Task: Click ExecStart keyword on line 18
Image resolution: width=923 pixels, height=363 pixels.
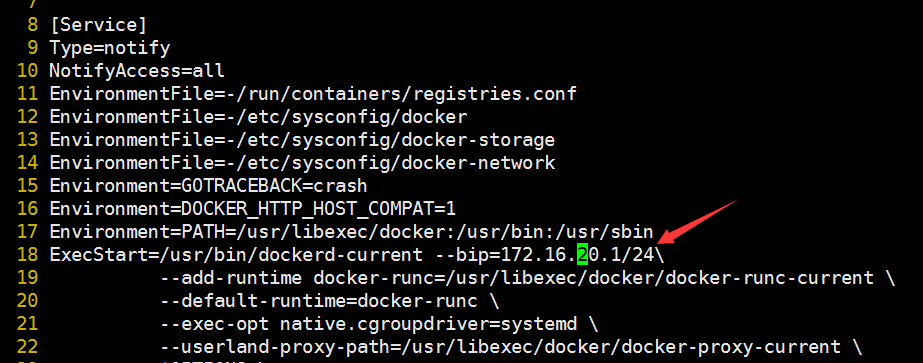Action: point(98,255)
